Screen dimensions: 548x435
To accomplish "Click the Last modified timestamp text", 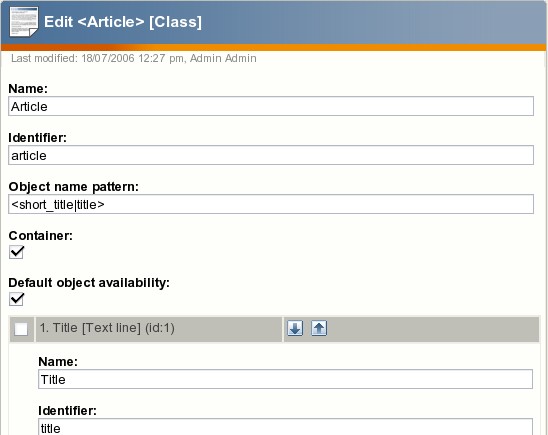I will coord(134,58).
